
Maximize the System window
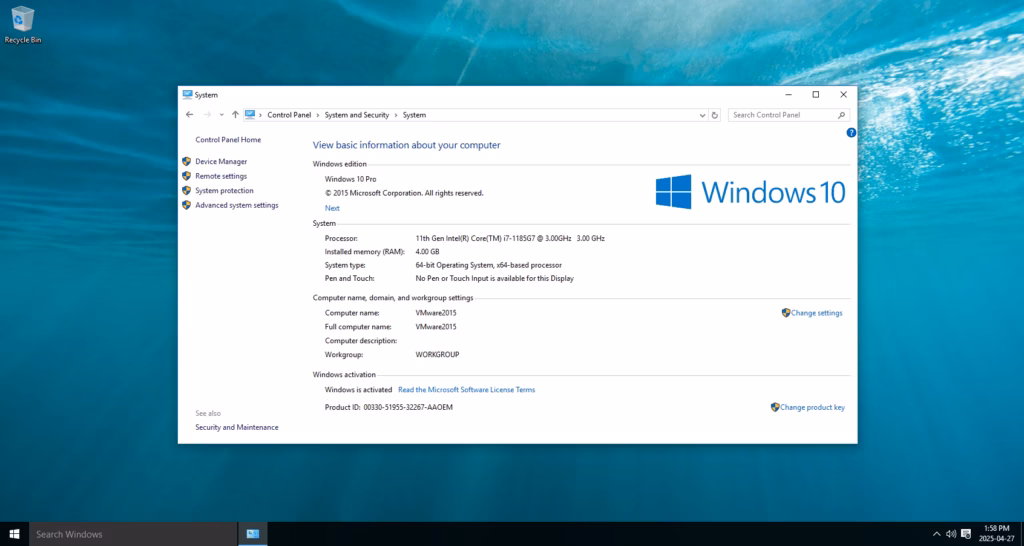pos(816,95)
